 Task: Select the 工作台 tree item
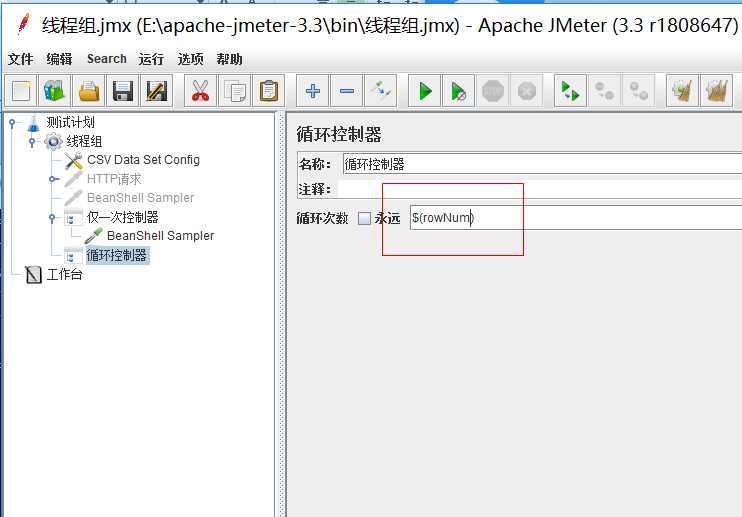[64, 274]
